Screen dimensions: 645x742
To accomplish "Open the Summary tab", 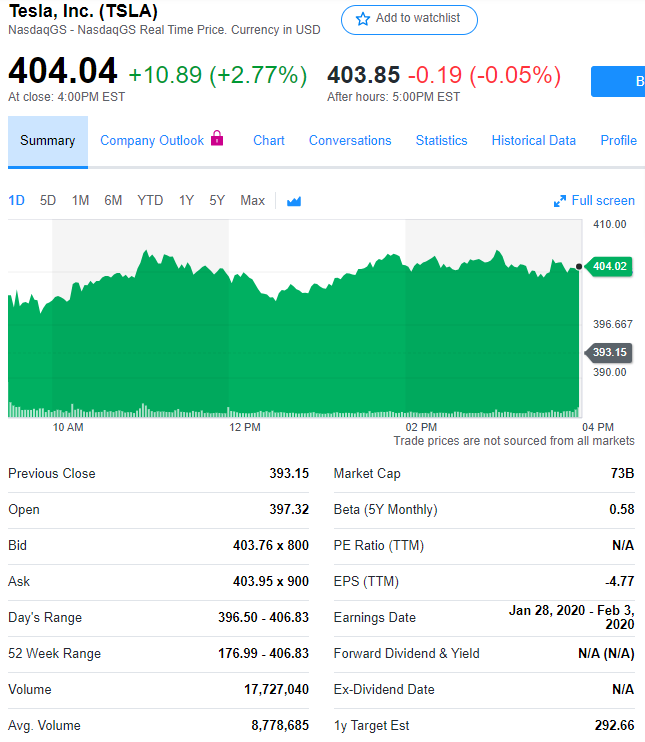I will pos(48,141).
